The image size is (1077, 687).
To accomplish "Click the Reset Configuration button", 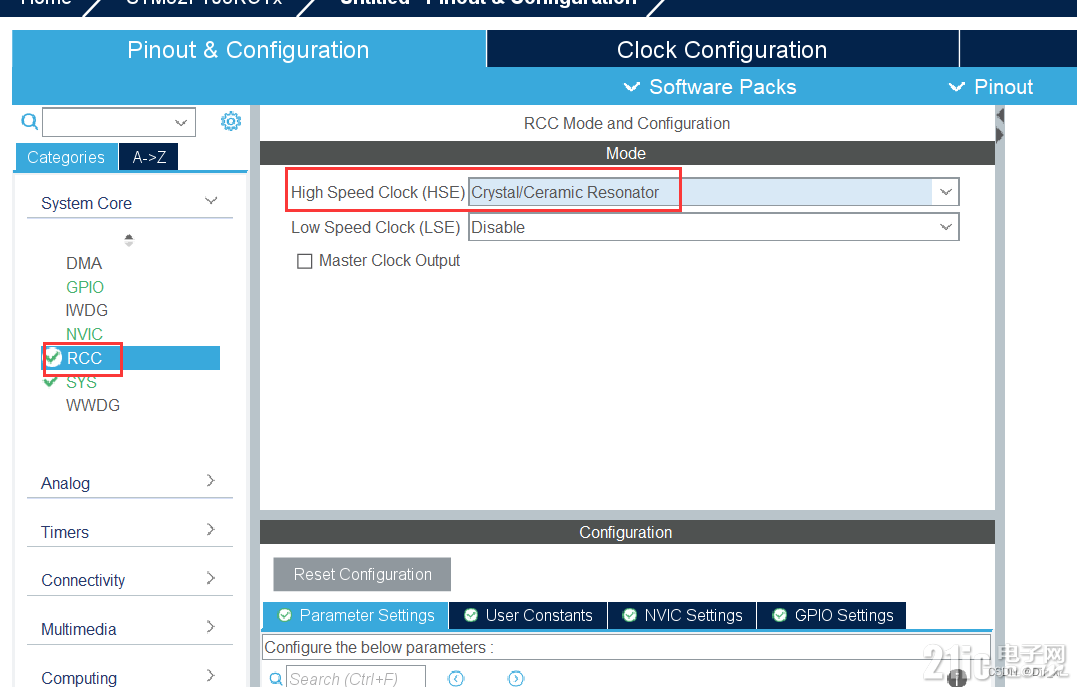I will point(362,574).
